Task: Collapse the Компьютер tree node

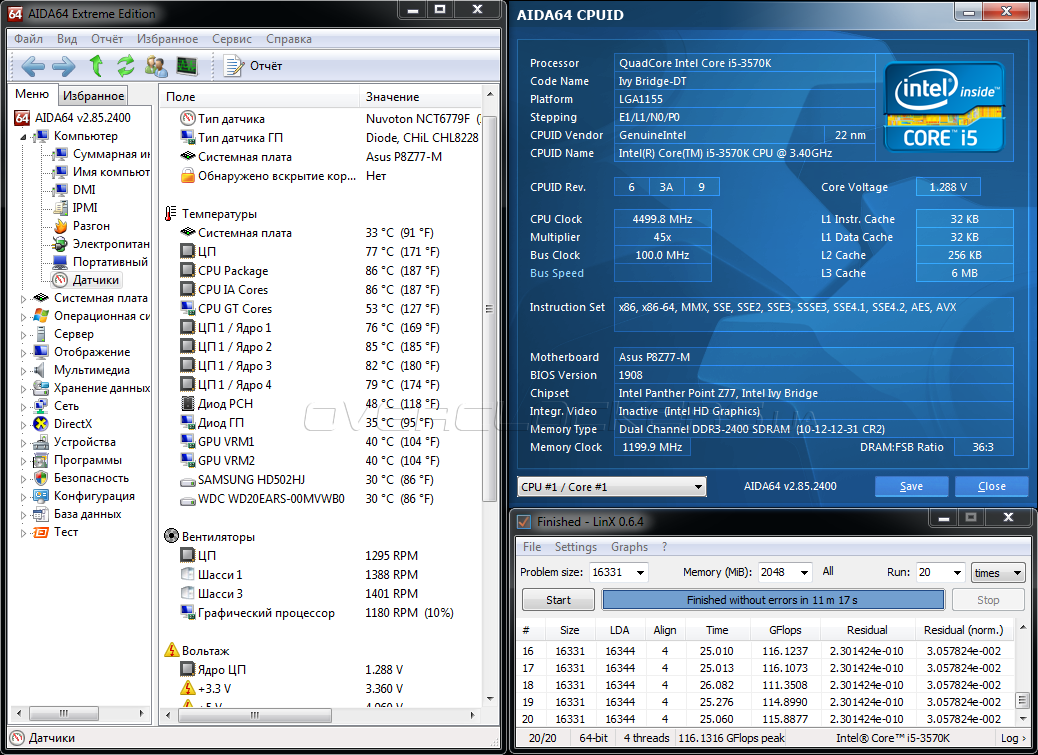Action: coord(24,136)
